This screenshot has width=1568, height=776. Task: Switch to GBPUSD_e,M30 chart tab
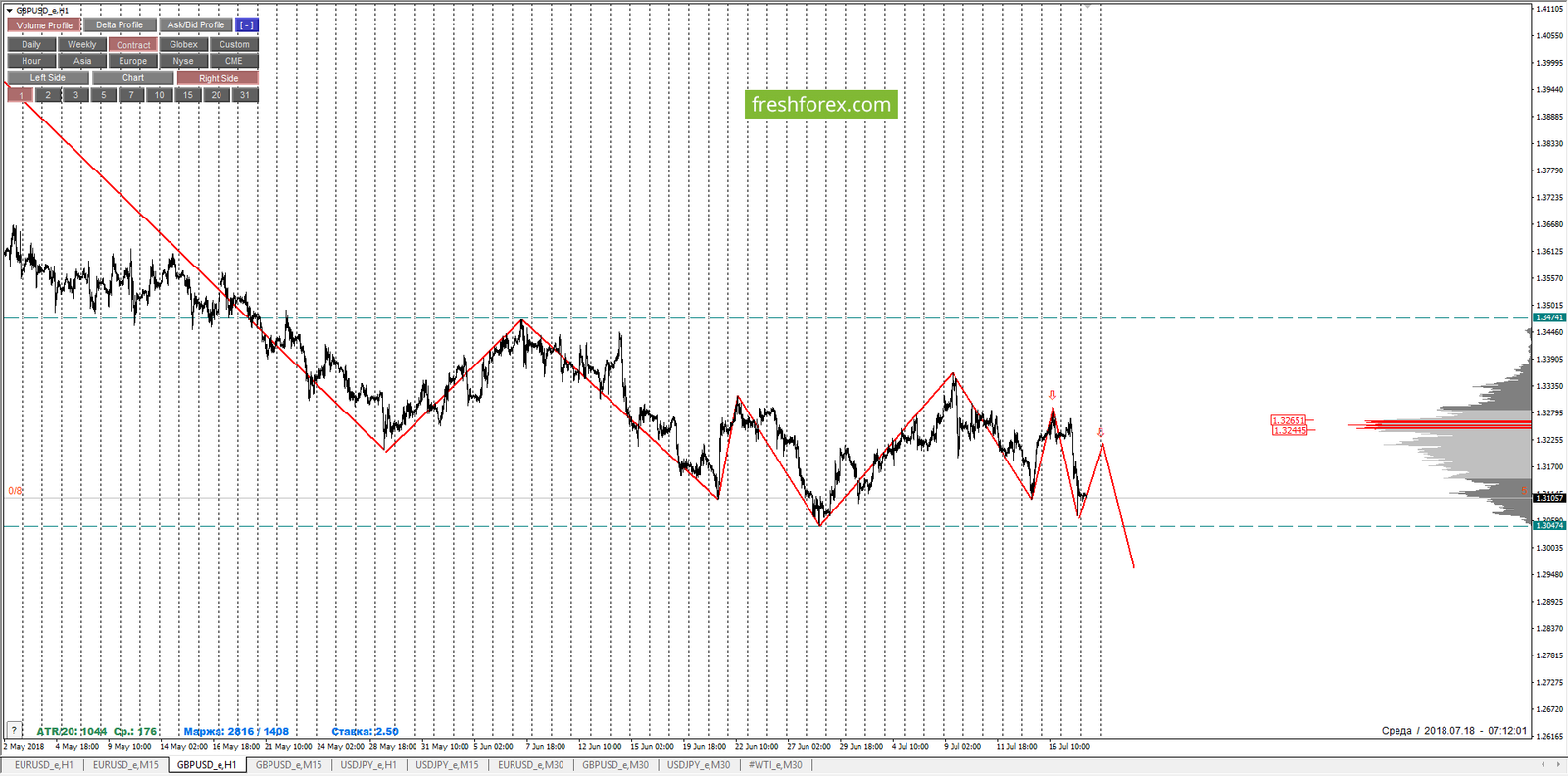pyautogui.click(x=615, y=765)
